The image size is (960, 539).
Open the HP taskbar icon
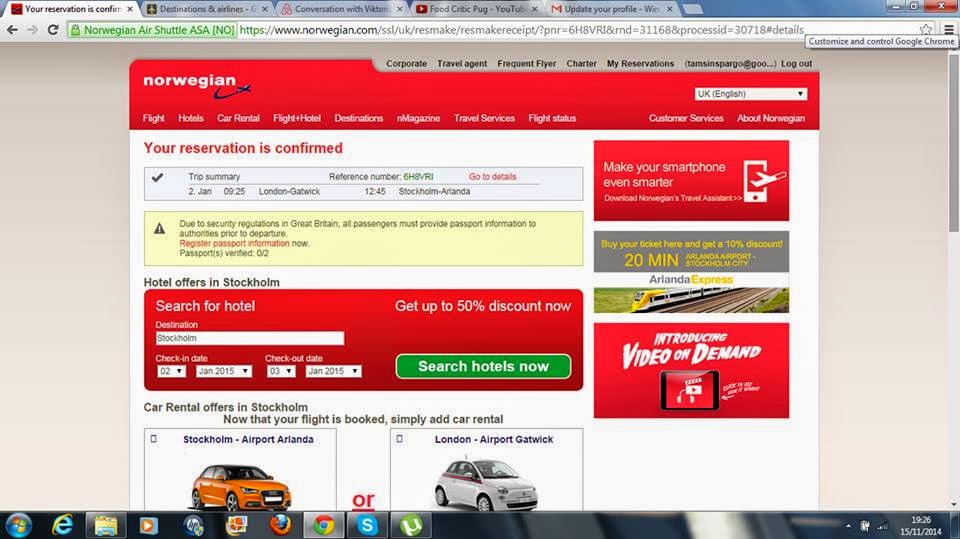click(x=193, y=526)
